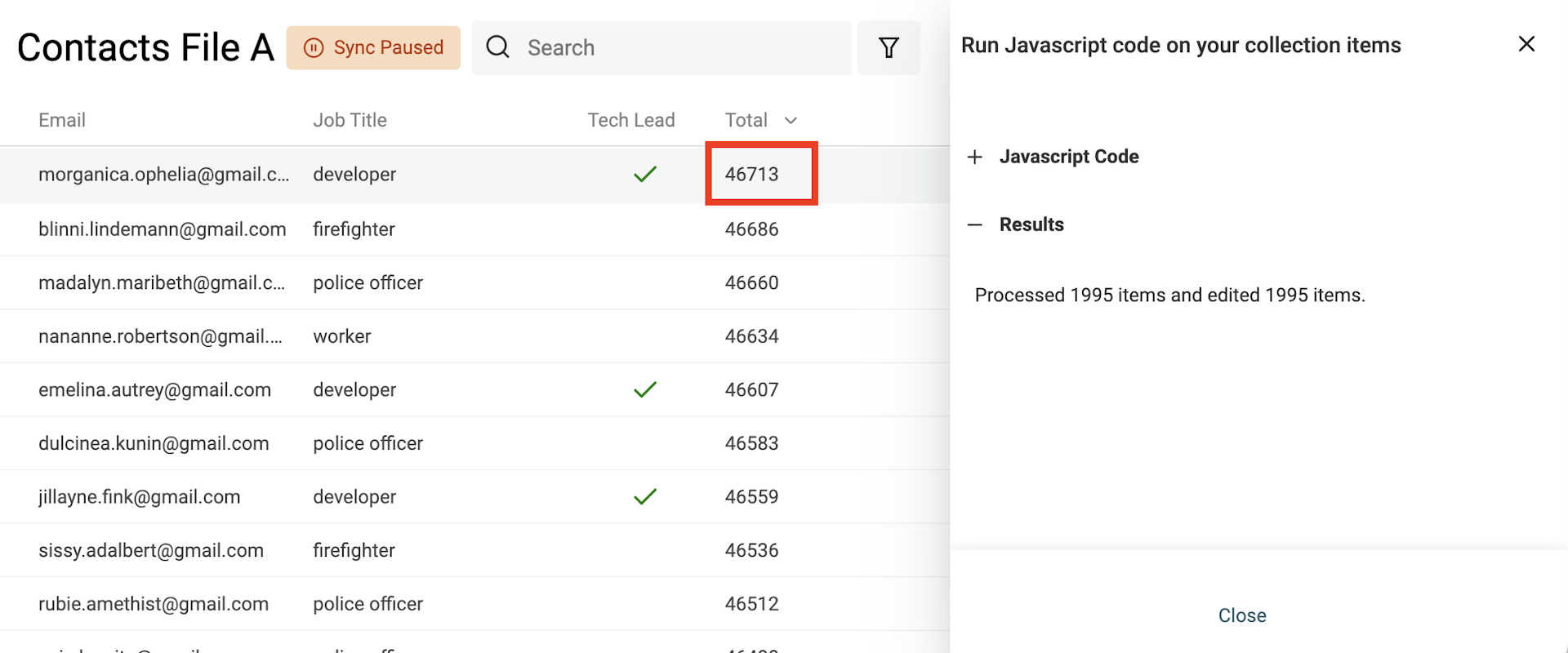Expand the Javascript Code section

pos(1068,157)
